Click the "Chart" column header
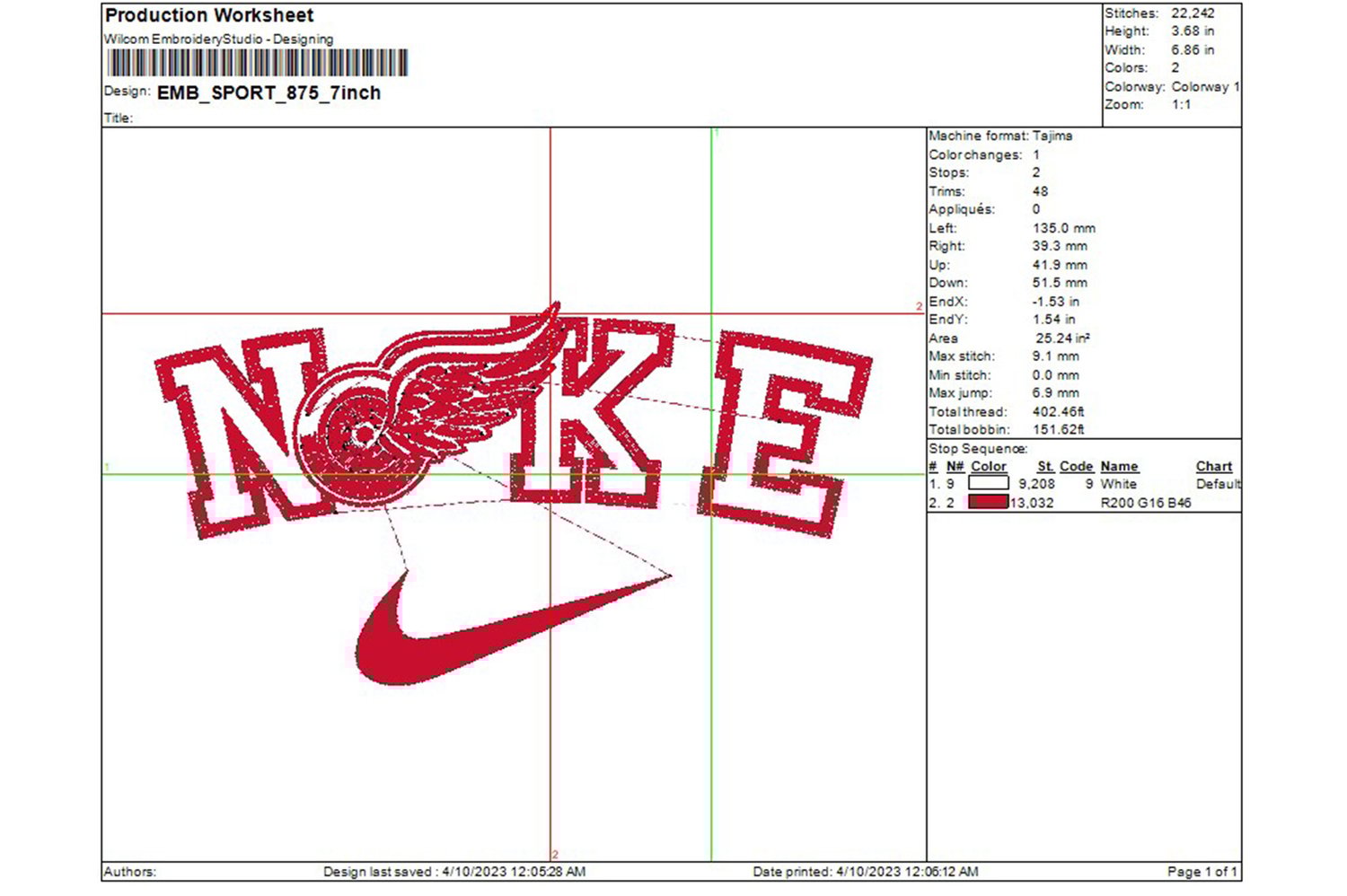Image resolution: width=1347 pixels, height=896 pixels. click(x=1214, y=467)
